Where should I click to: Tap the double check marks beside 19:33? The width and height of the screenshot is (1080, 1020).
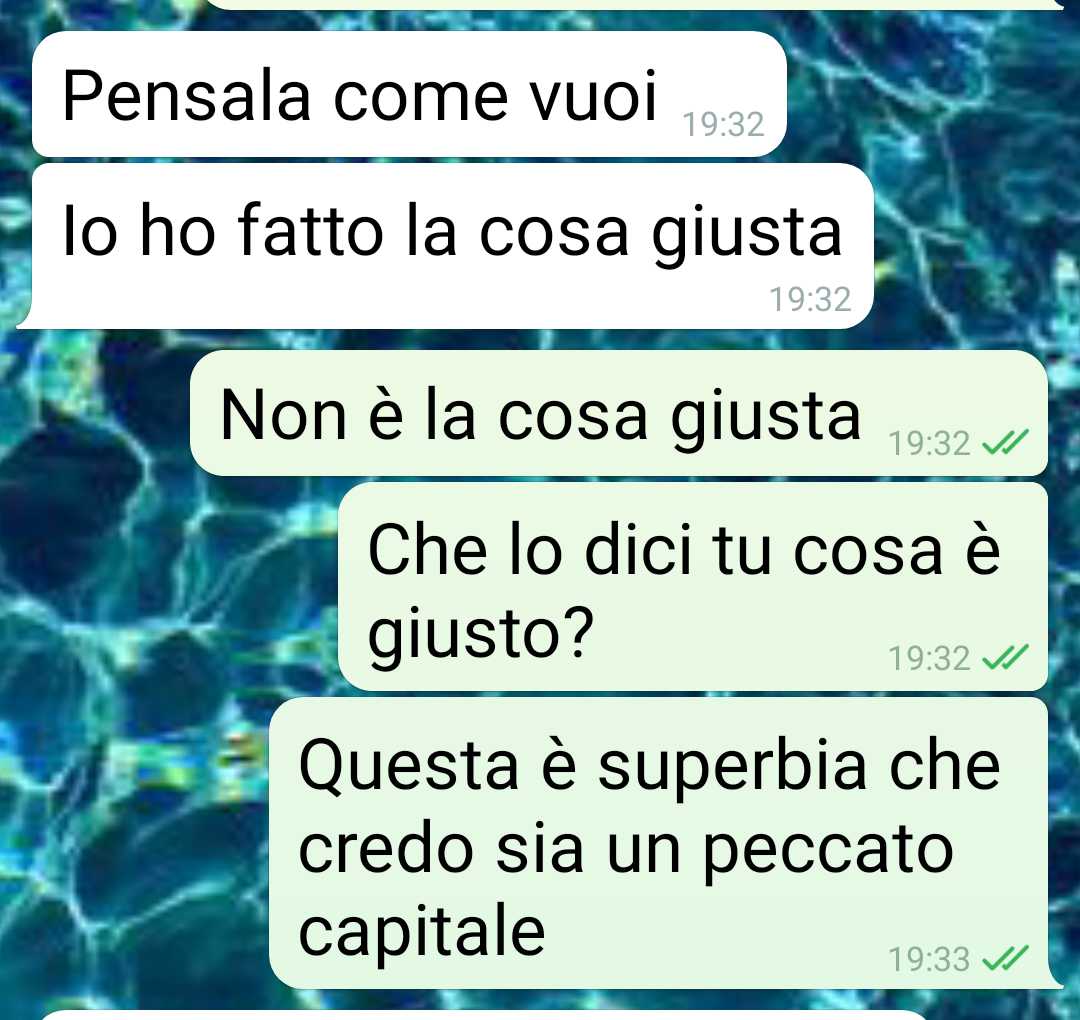pos(1005,958)
